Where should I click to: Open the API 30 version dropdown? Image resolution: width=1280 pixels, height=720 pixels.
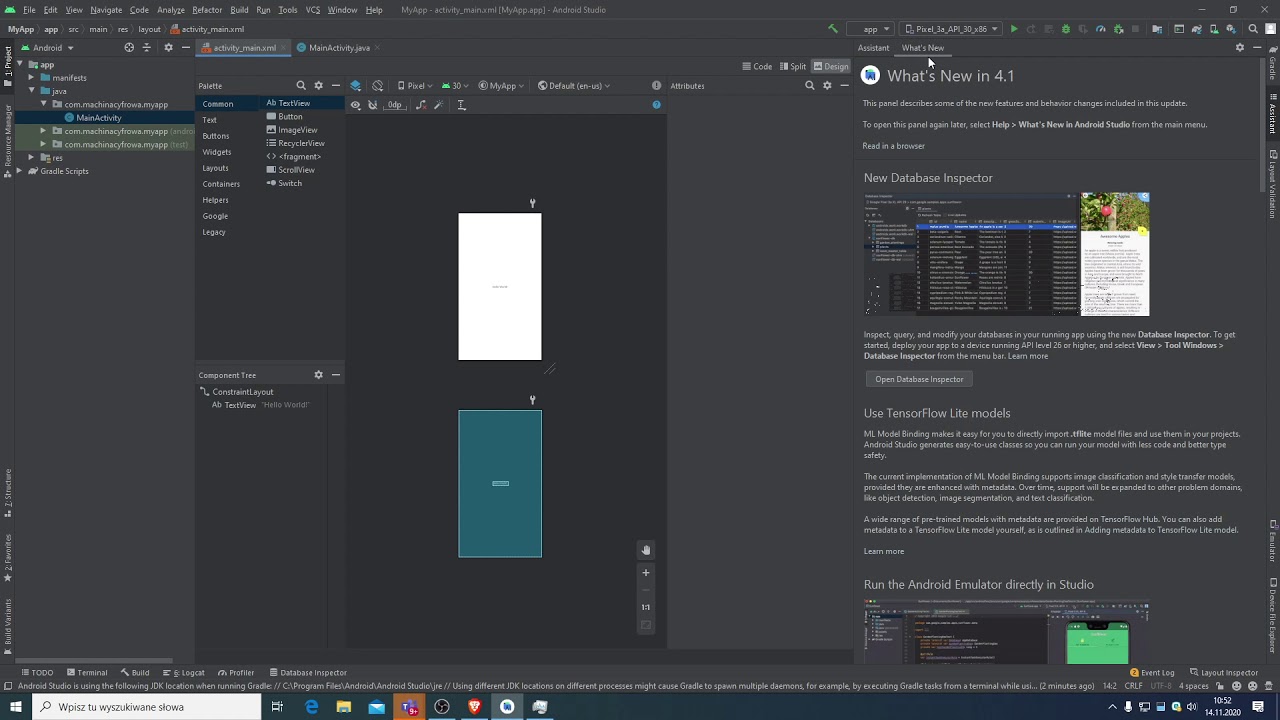[456, 86]
